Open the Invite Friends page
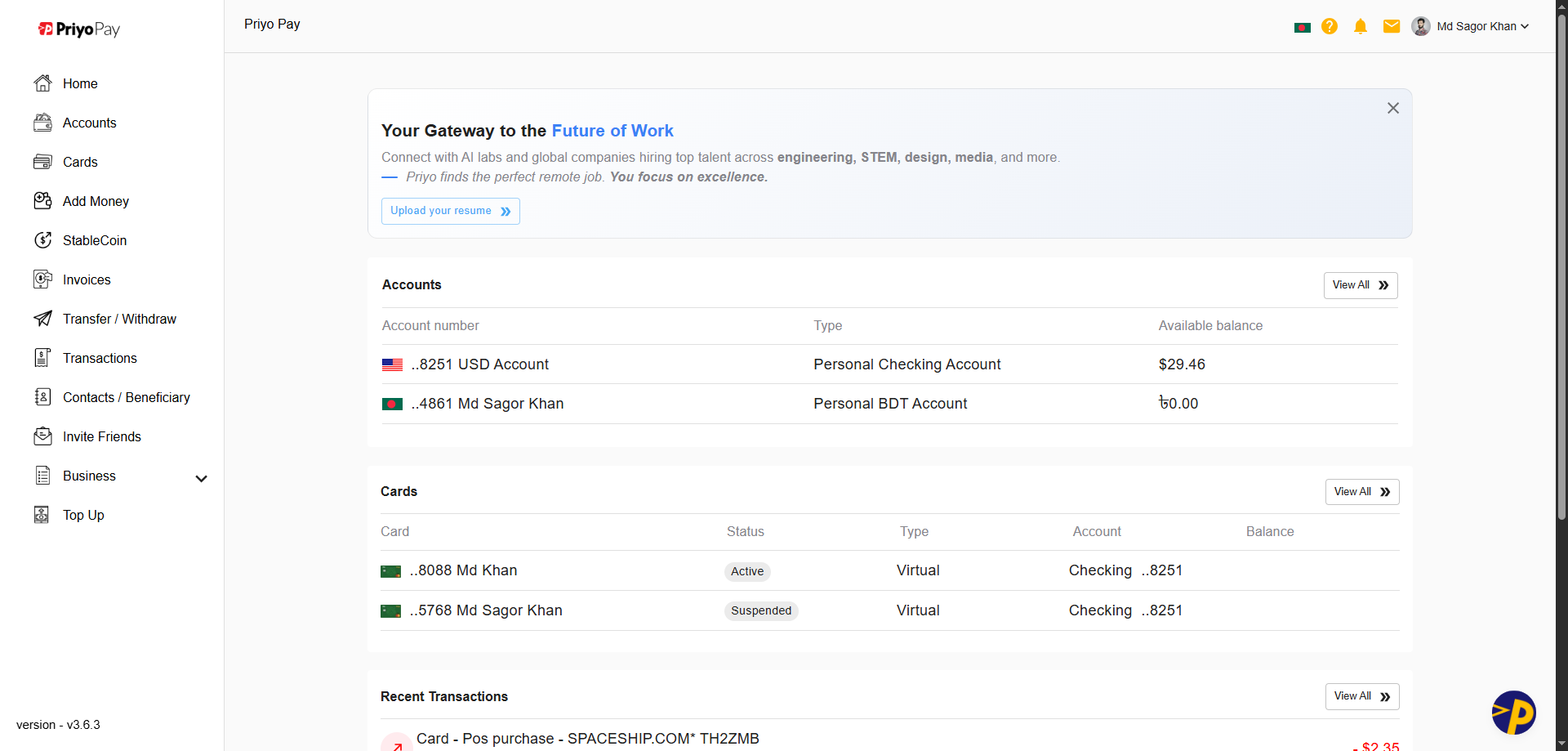 (x=101, y=436)
